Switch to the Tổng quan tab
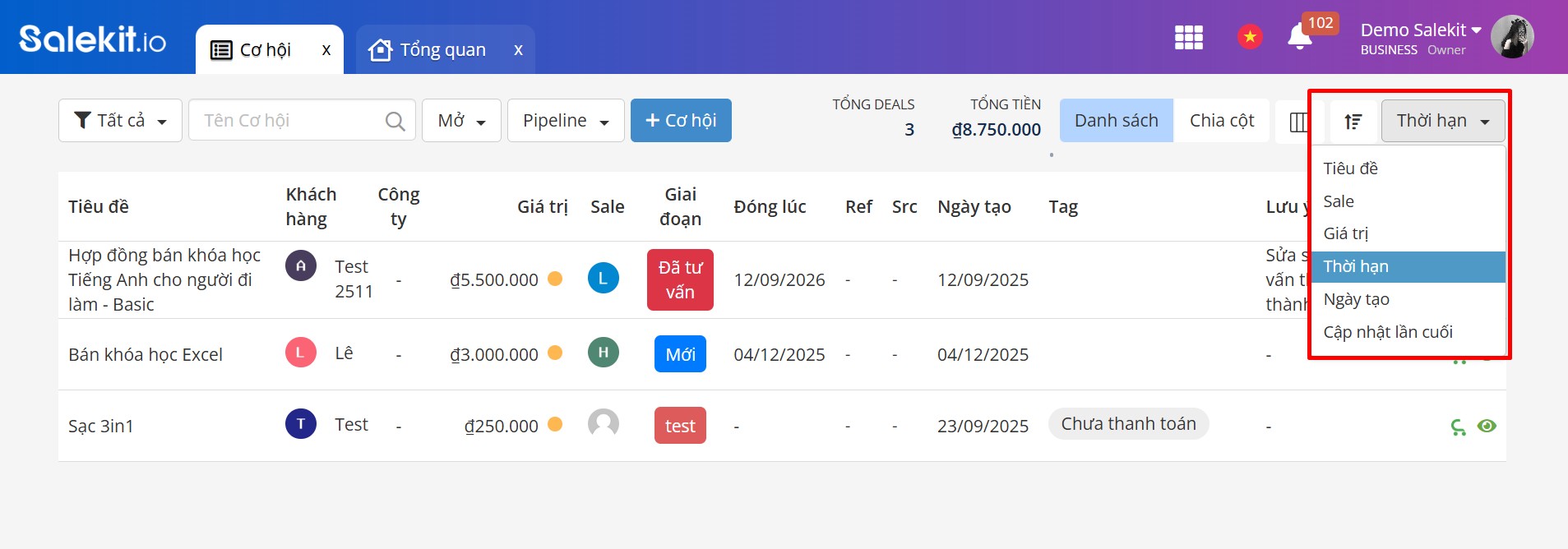This screenshot has height=549, width=1568. point(442,50)
